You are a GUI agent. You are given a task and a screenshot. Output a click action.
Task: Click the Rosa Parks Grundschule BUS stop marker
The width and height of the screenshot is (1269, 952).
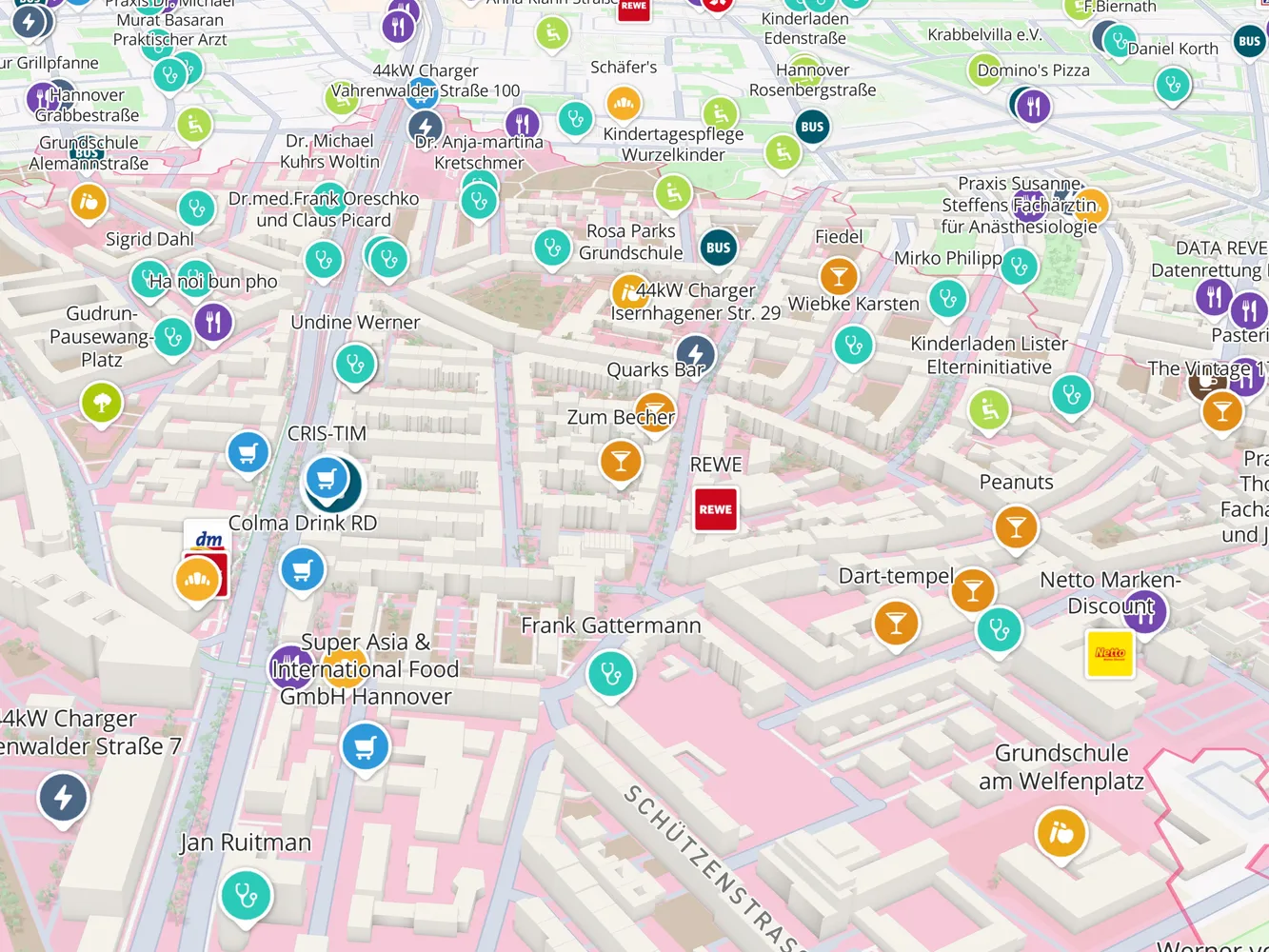coord(719,248)
